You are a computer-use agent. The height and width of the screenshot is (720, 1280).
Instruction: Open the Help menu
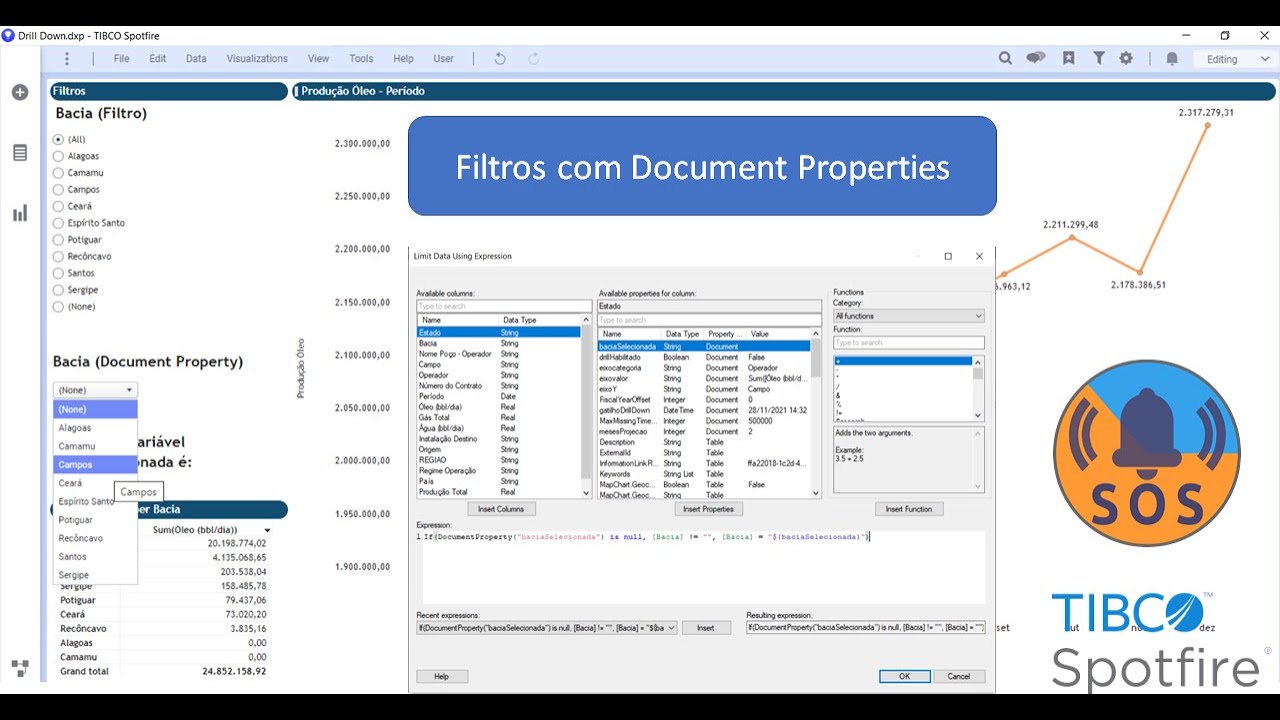tap(403, 59)
